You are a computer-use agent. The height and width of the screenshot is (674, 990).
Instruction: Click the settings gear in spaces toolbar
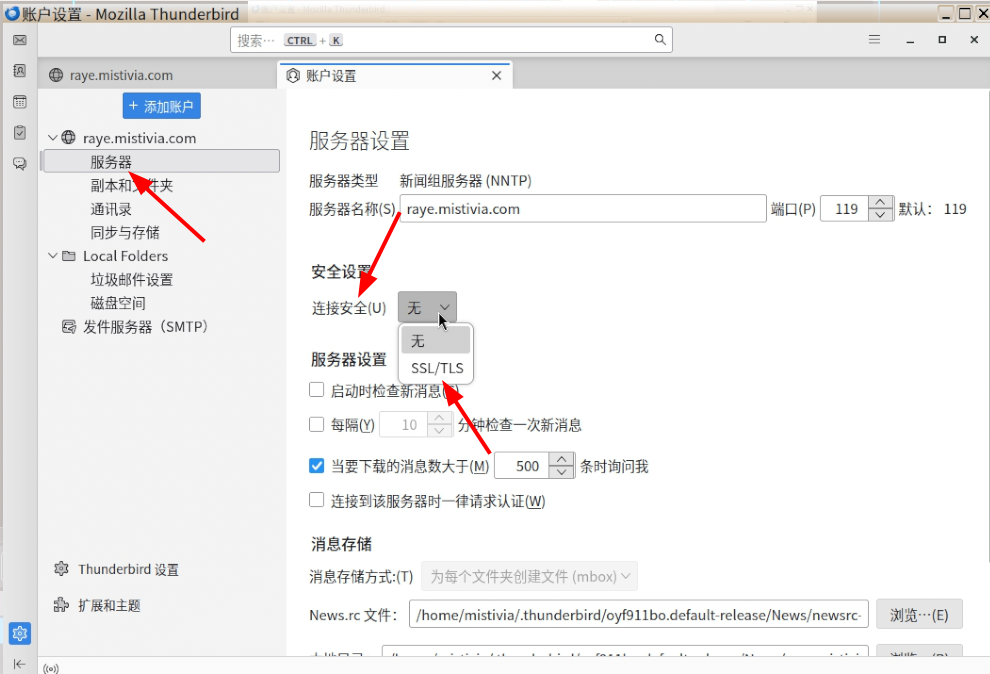click(20, 633)
